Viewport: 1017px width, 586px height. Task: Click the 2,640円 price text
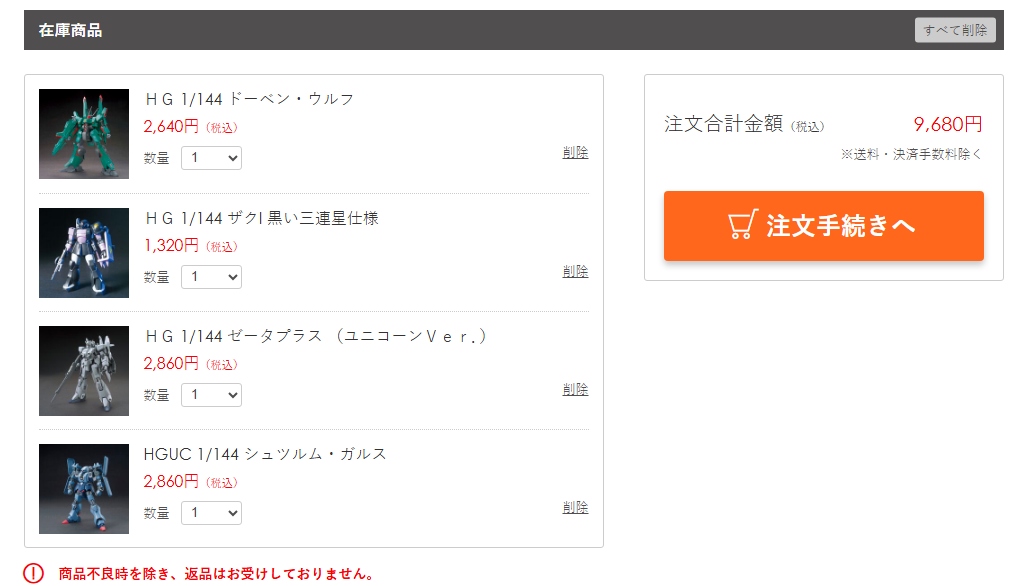point(171,127)
